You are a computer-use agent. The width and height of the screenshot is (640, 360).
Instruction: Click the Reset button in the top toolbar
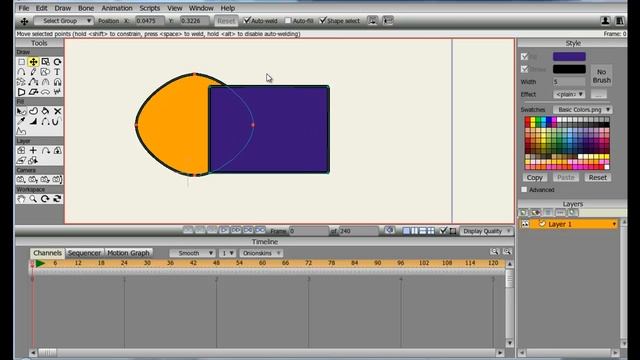(x=226, y=21)
